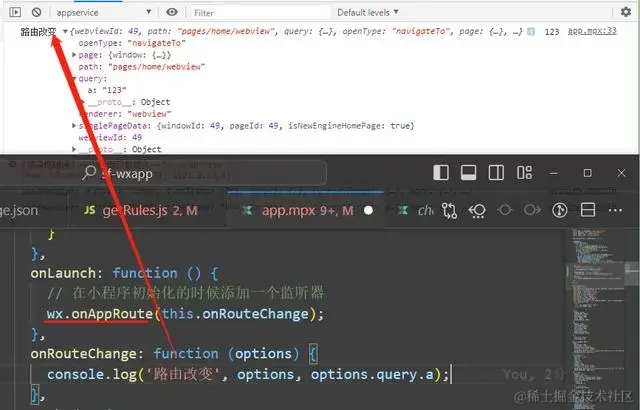
Task: Click the VS Code search box magnifier
Action: tap(89, 173)
